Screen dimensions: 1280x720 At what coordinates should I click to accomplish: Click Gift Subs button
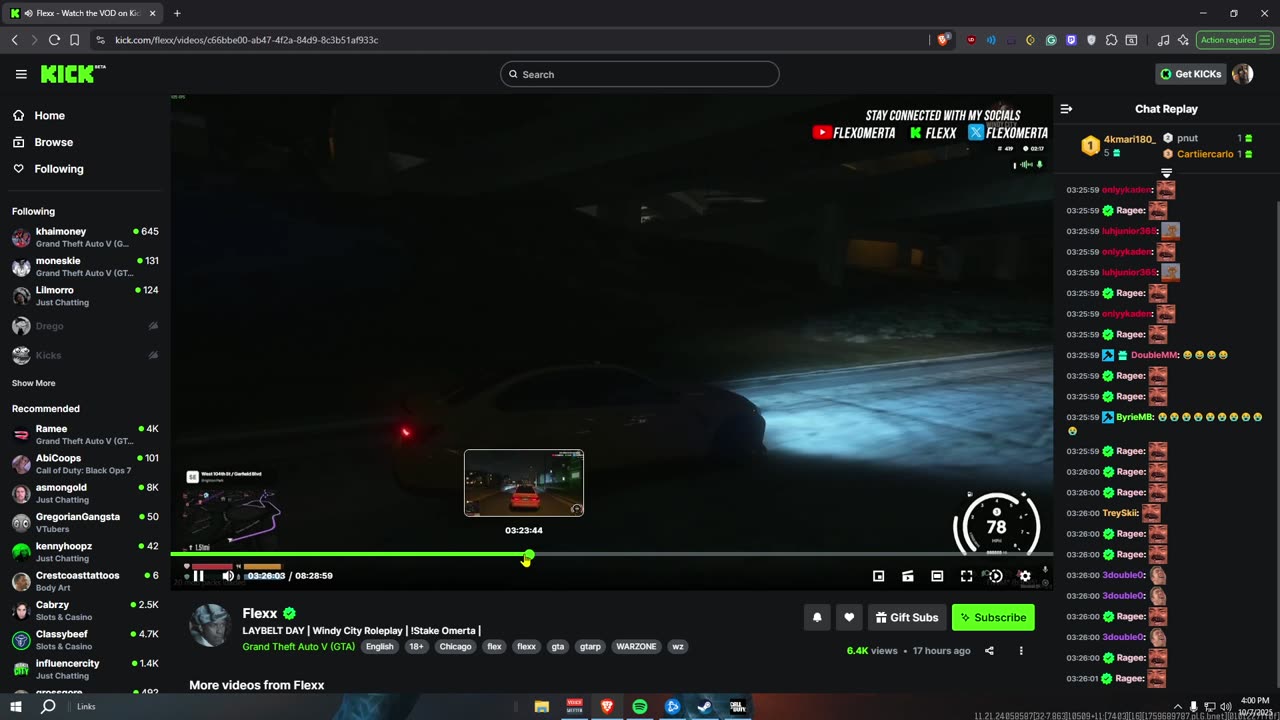[907, 617]
